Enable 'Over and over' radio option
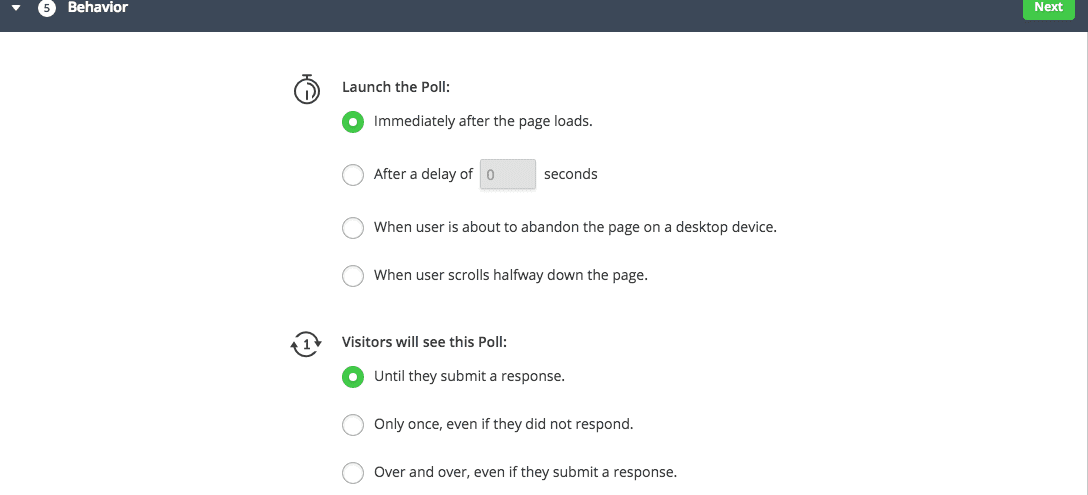The width and height of the screenshot is (1088, 495). 353,473
